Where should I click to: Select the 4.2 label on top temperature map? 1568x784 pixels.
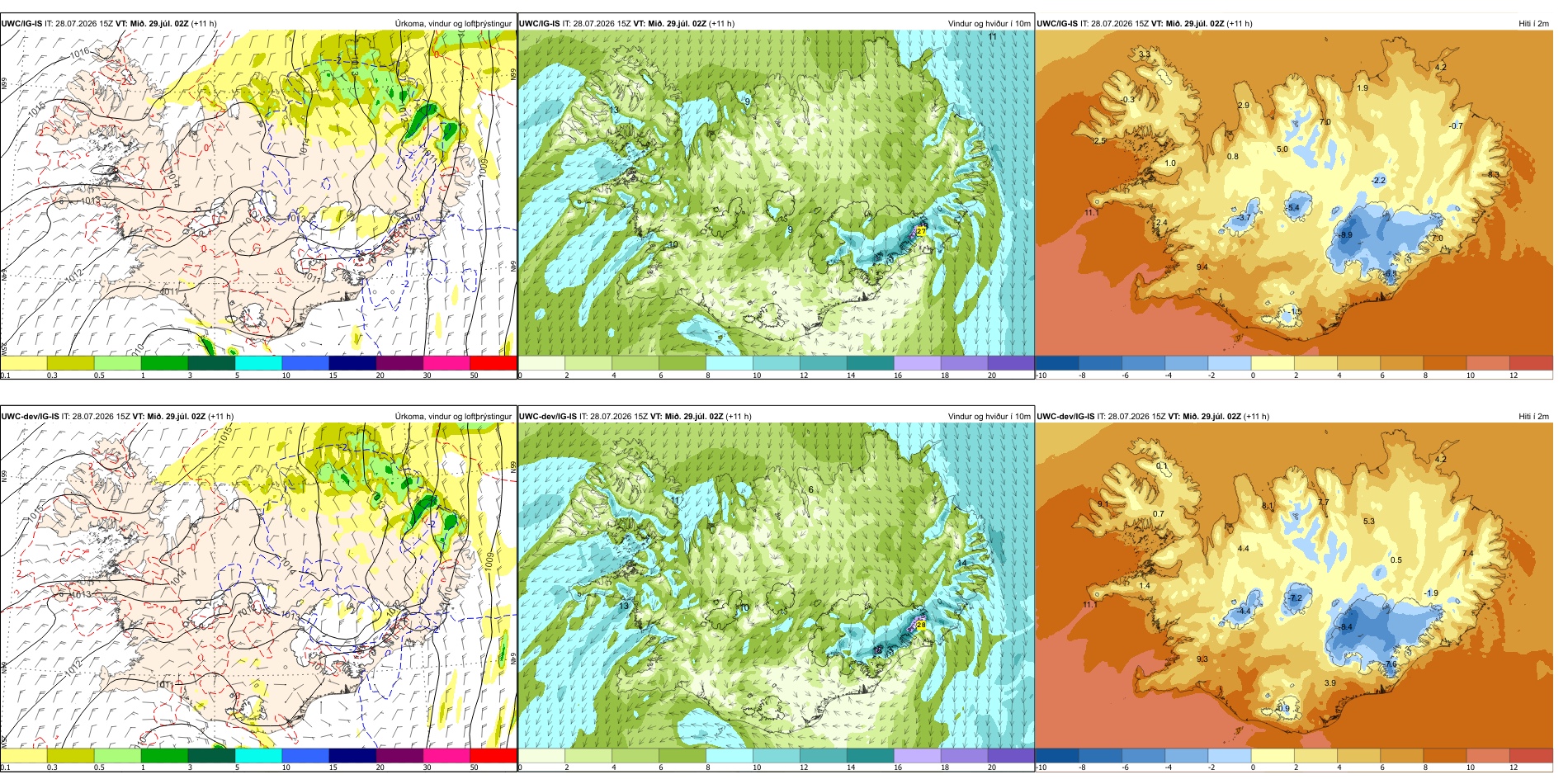pos(1441,67)
